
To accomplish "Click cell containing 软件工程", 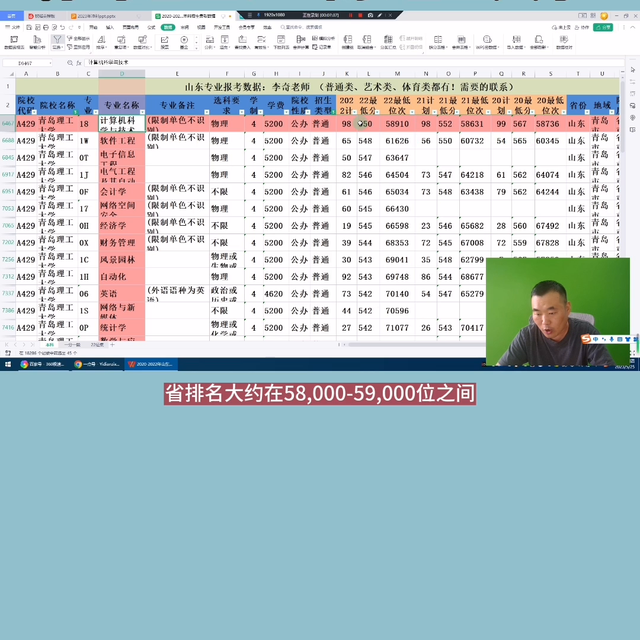I will 122,141.
